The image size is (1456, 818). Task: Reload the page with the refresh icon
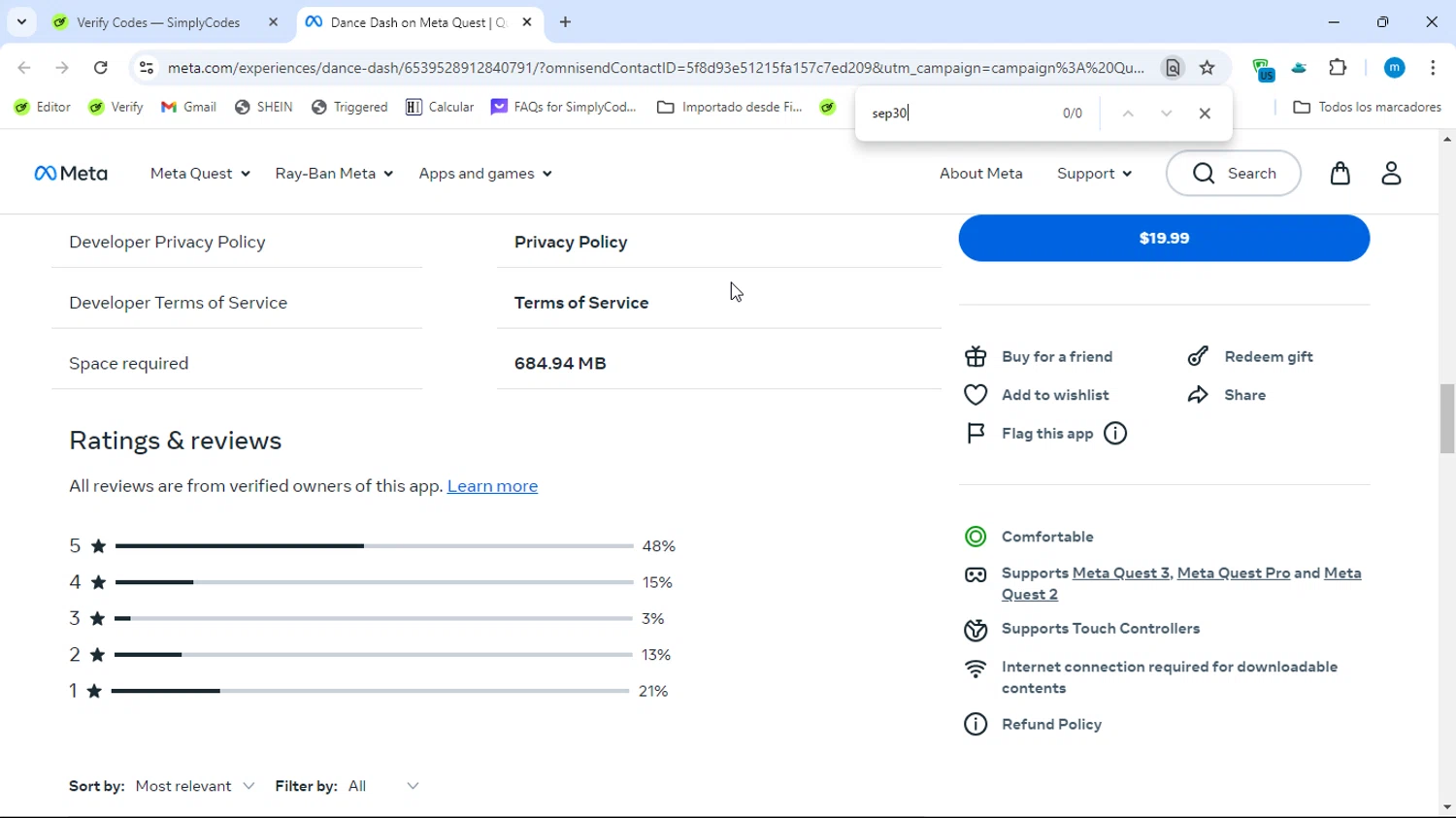pos(101,68)
